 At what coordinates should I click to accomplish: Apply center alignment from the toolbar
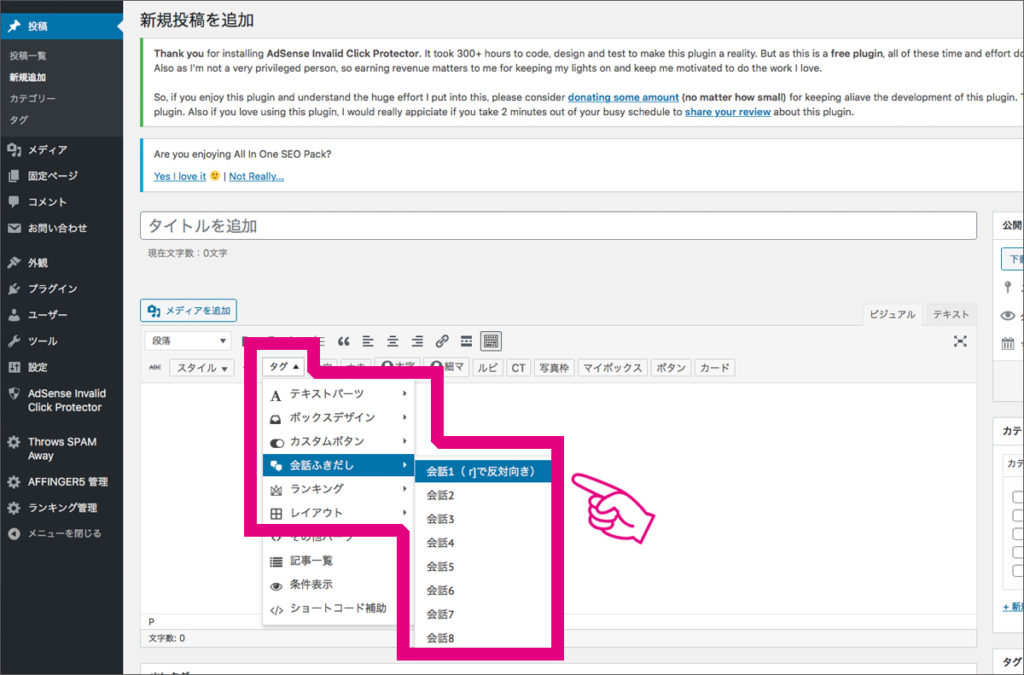click(392, 340)
